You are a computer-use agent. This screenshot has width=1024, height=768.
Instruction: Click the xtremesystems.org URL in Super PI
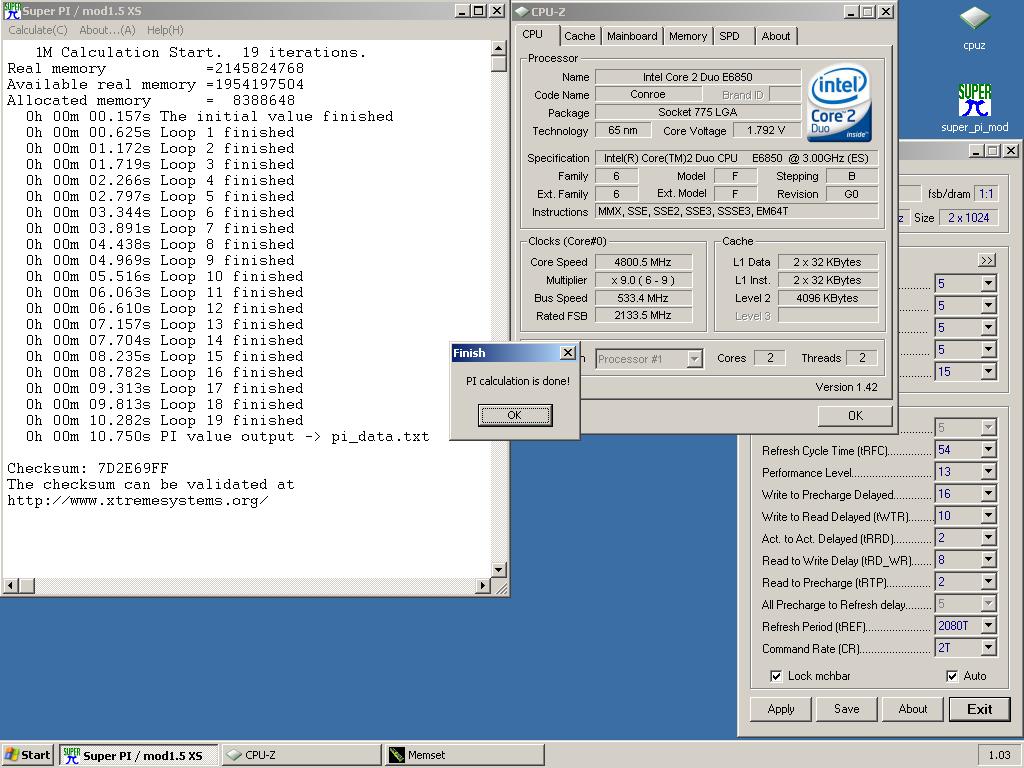(x=138, y=501)
